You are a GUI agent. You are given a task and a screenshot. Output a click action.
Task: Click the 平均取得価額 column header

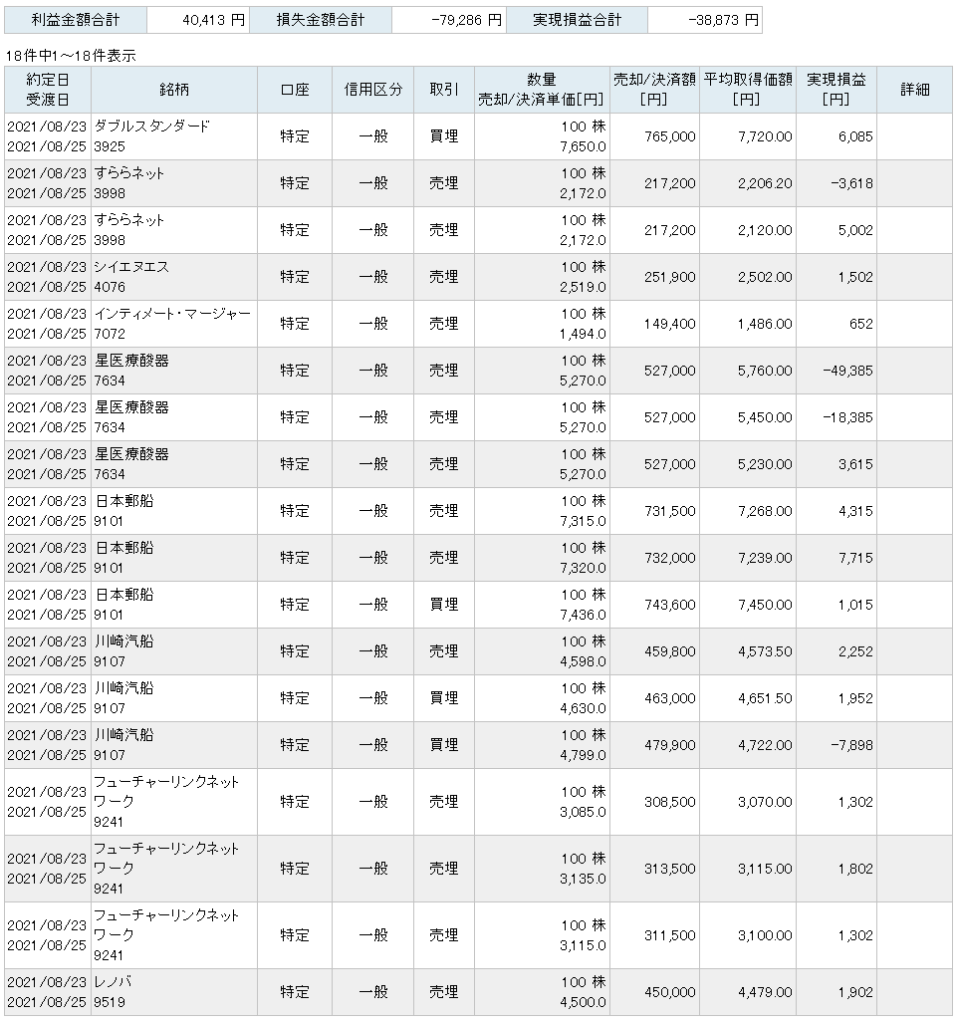coord(748,89)
